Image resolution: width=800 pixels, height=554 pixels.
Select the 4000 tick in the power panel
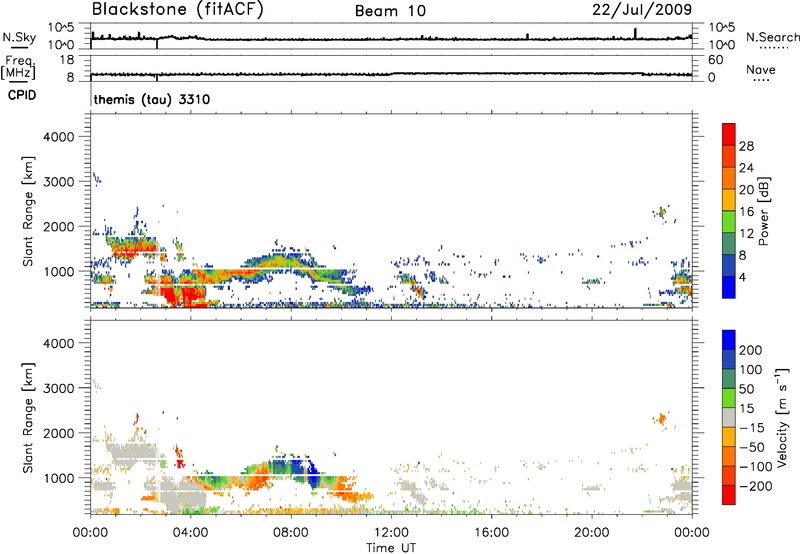click(58, 137)
